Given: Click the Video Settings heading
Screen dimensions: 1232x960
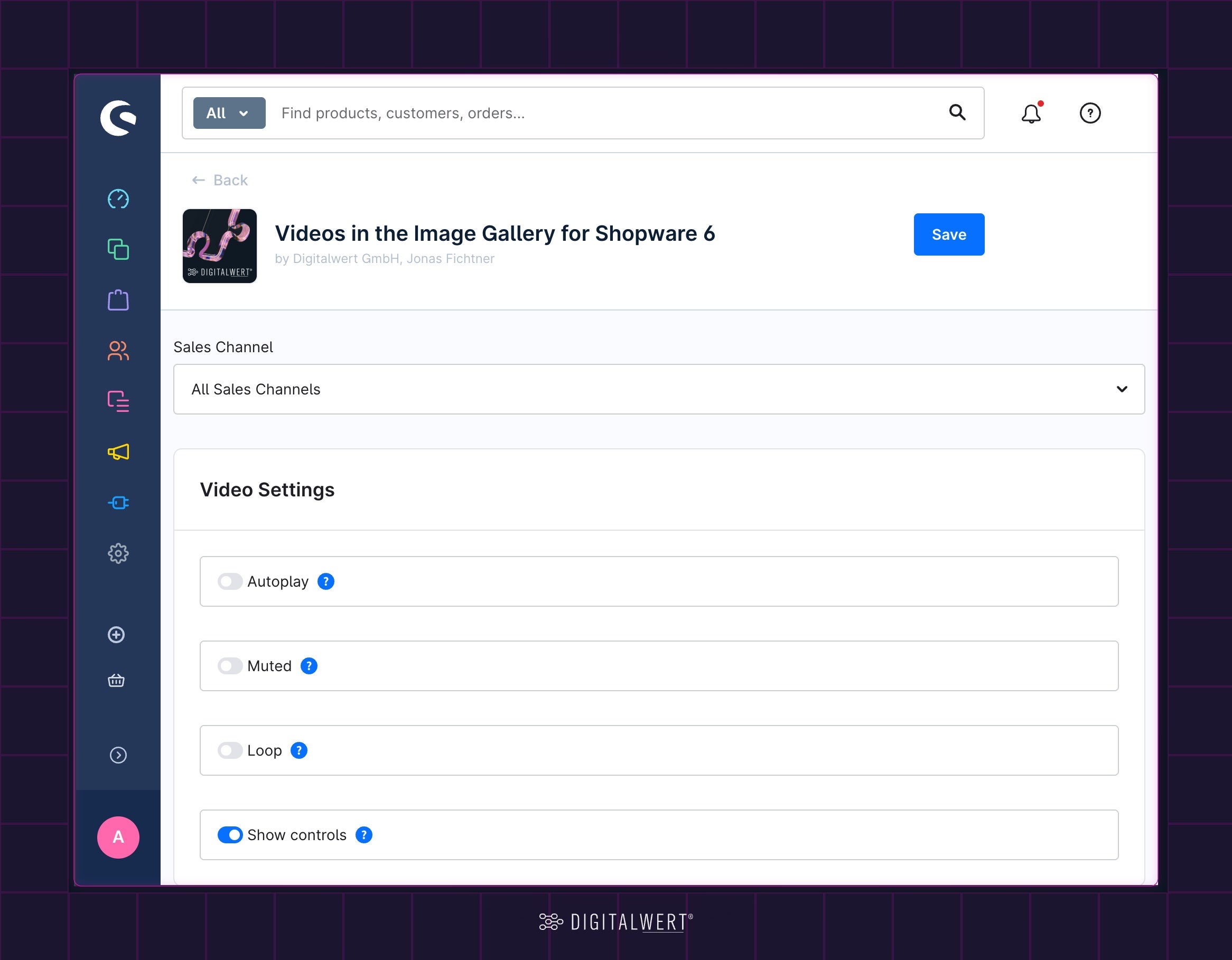Looking at the screenshot, I should click(267, 490).
